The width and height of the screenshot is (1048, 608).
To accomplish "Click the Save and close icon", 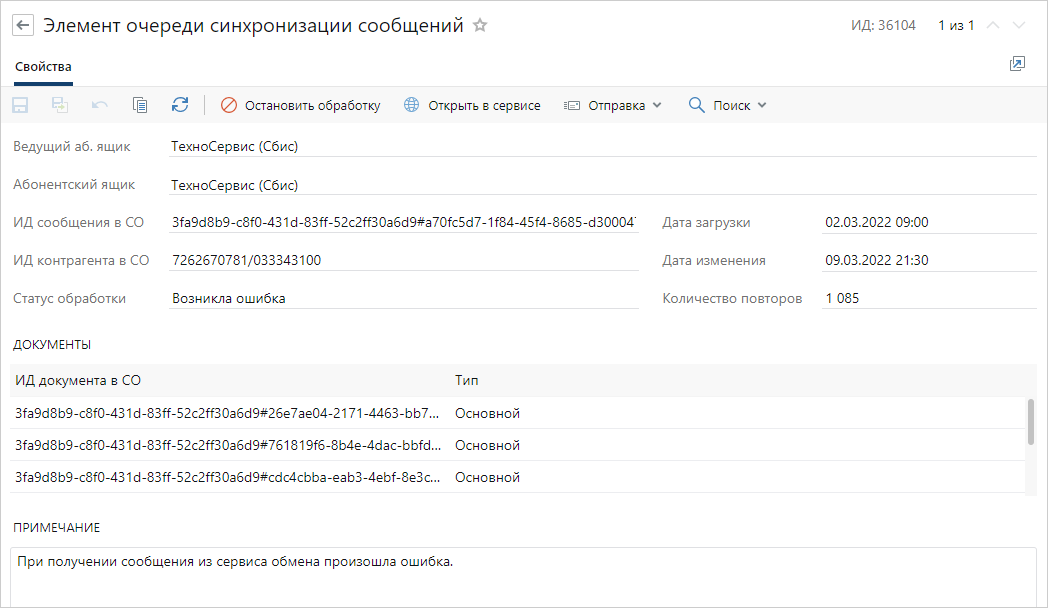I will 60,105.
